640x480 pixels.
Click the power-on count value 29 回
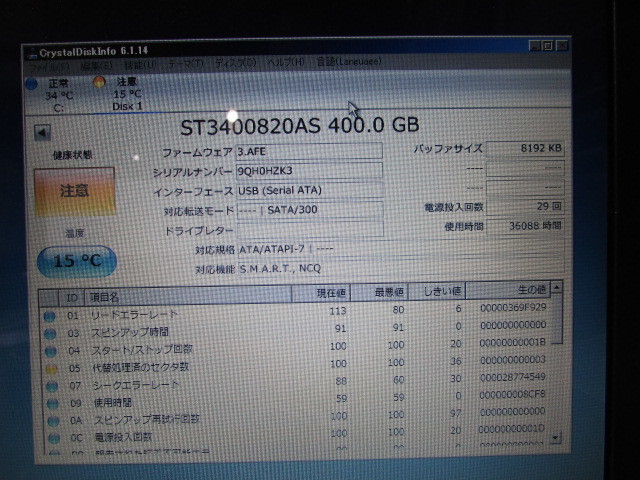pos(525,207)
